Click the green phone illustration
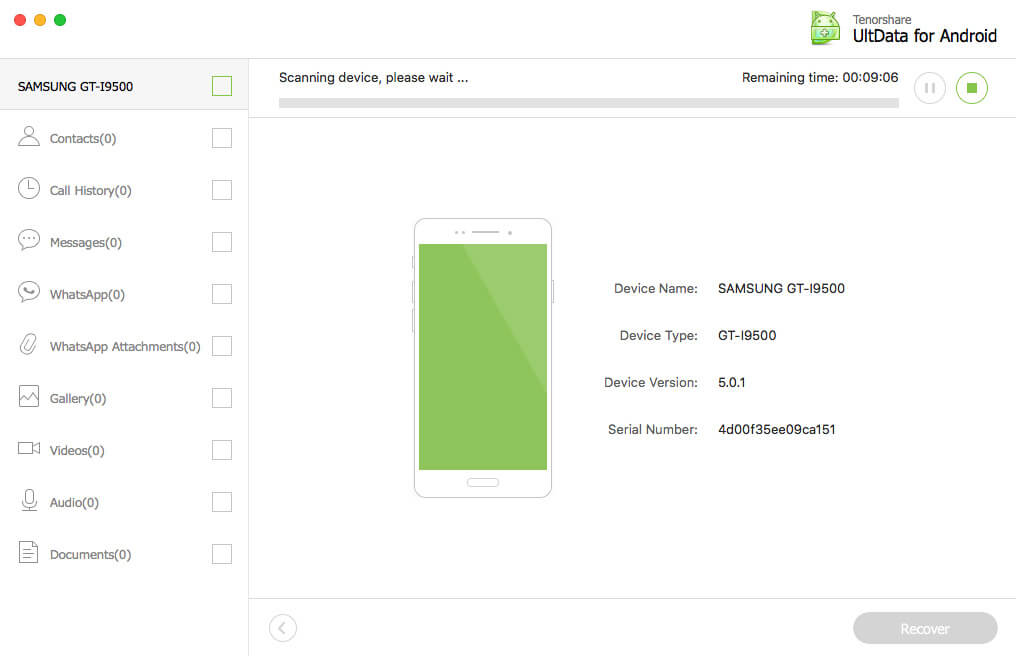This screenshot has width=1016, height=656. 483,358
